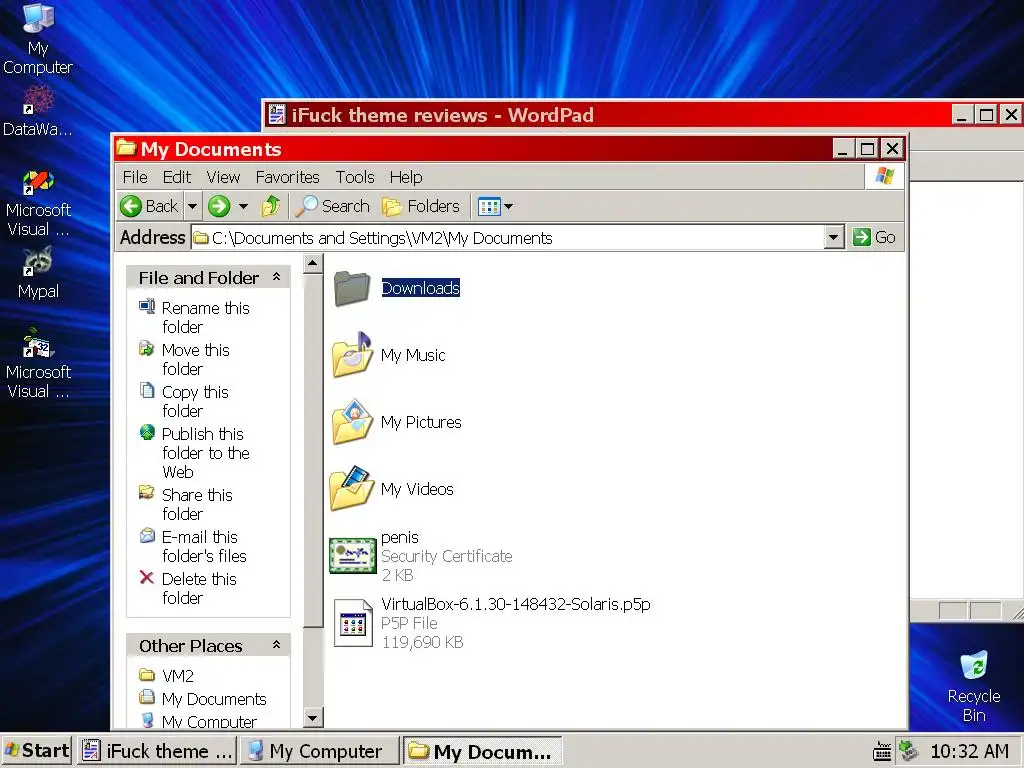The width and height of the screenshot is (1024, 768).
Task: Collapse the Other Places panel
Action: [276, 645]
